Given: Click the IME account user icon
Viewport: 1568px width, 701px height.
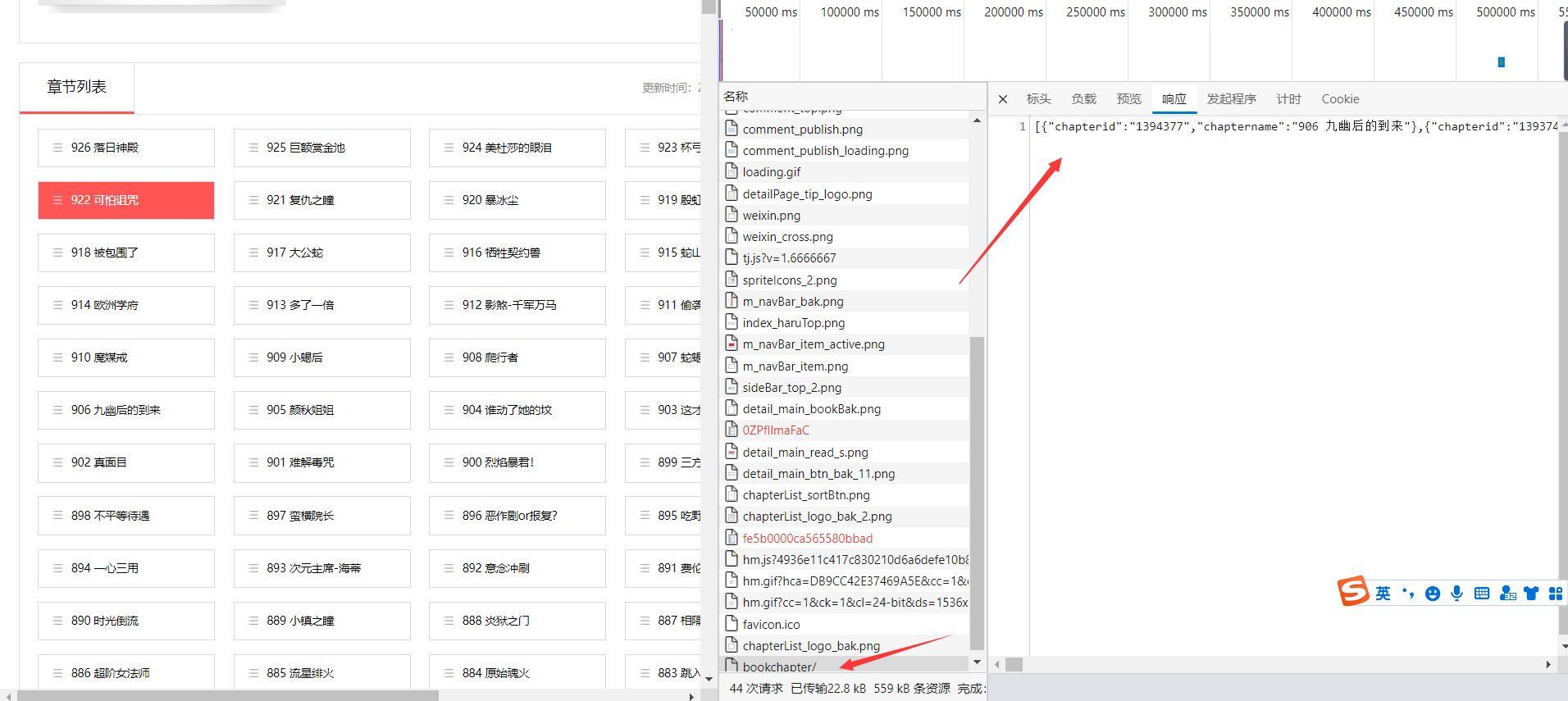Looking at the screenshot, I should [x=1507, y=594].
